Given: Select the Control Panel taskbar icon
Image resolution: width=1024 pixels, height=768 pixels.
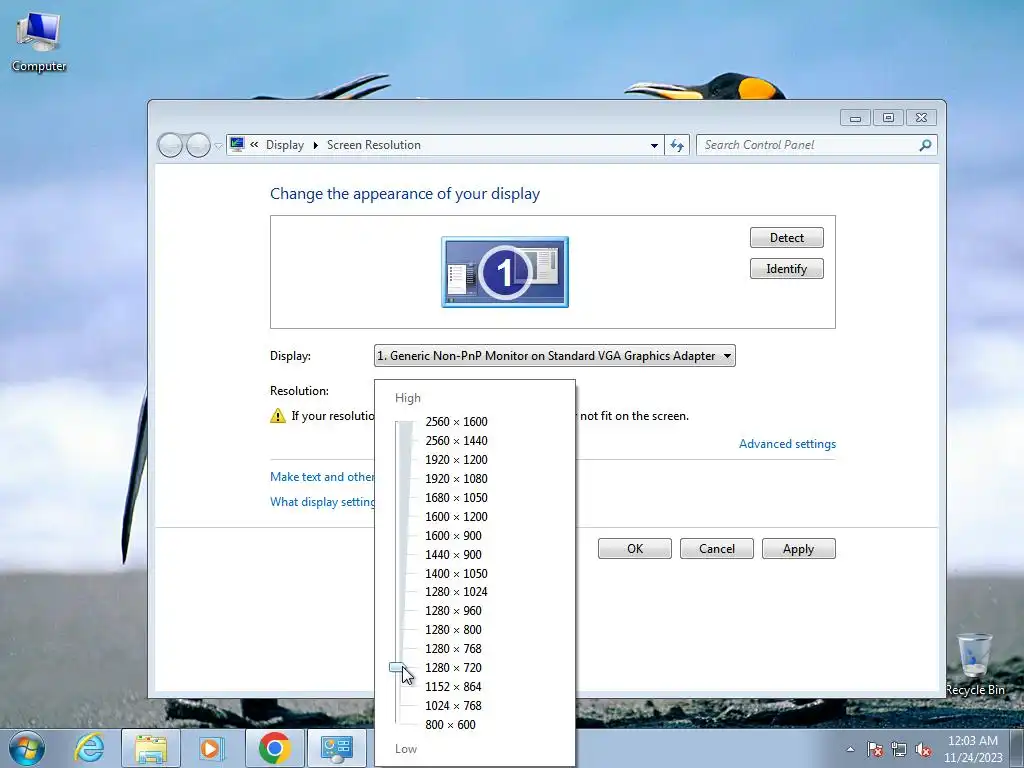Looking at the screenshot, I should (337, 748).
